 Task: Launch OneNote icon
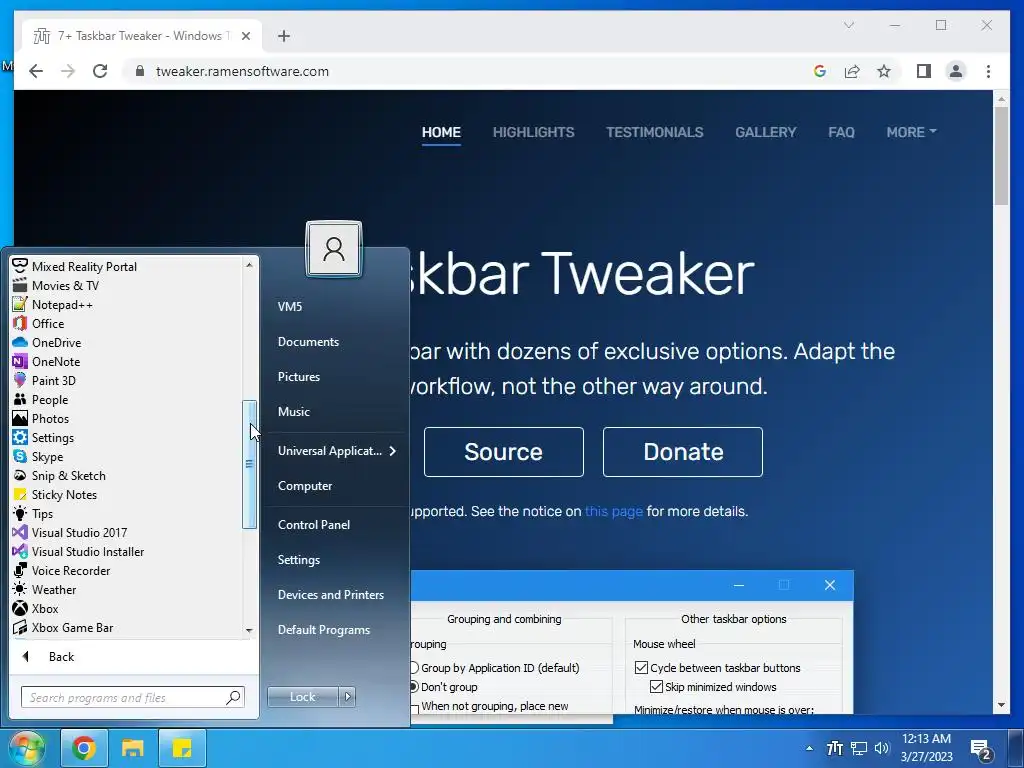[x=20, y=361]
